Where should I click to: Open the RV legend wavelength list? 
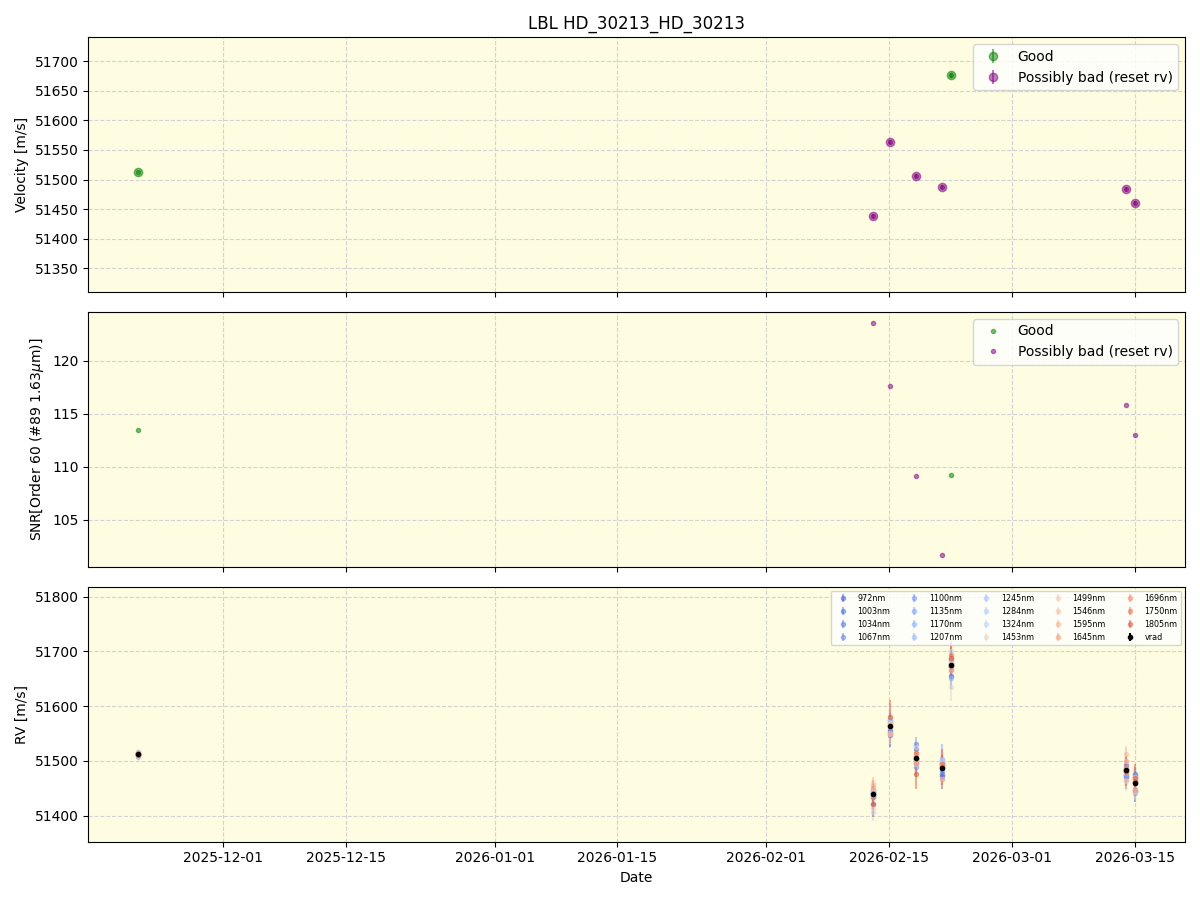[x=1005, y=617]
